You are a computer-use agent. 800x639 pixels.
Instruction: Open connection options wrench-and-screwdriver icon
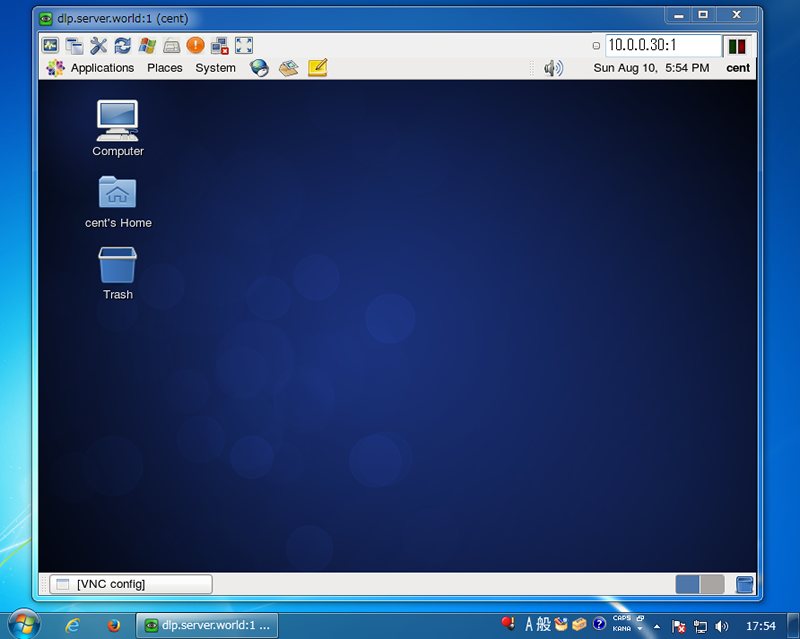(x=98, y=45)
